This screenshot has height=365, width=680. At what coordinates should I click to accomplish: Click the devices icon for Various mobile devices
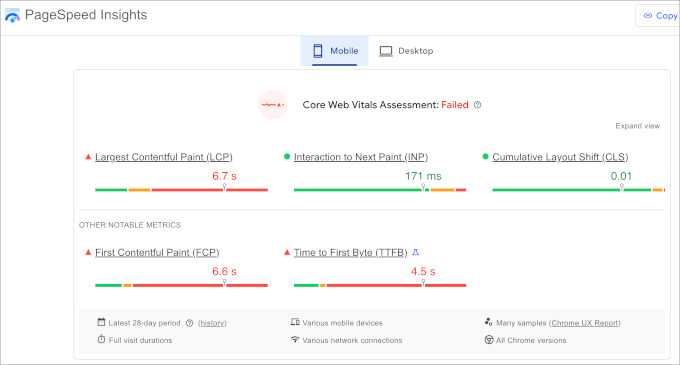click(x=295, y=322)
